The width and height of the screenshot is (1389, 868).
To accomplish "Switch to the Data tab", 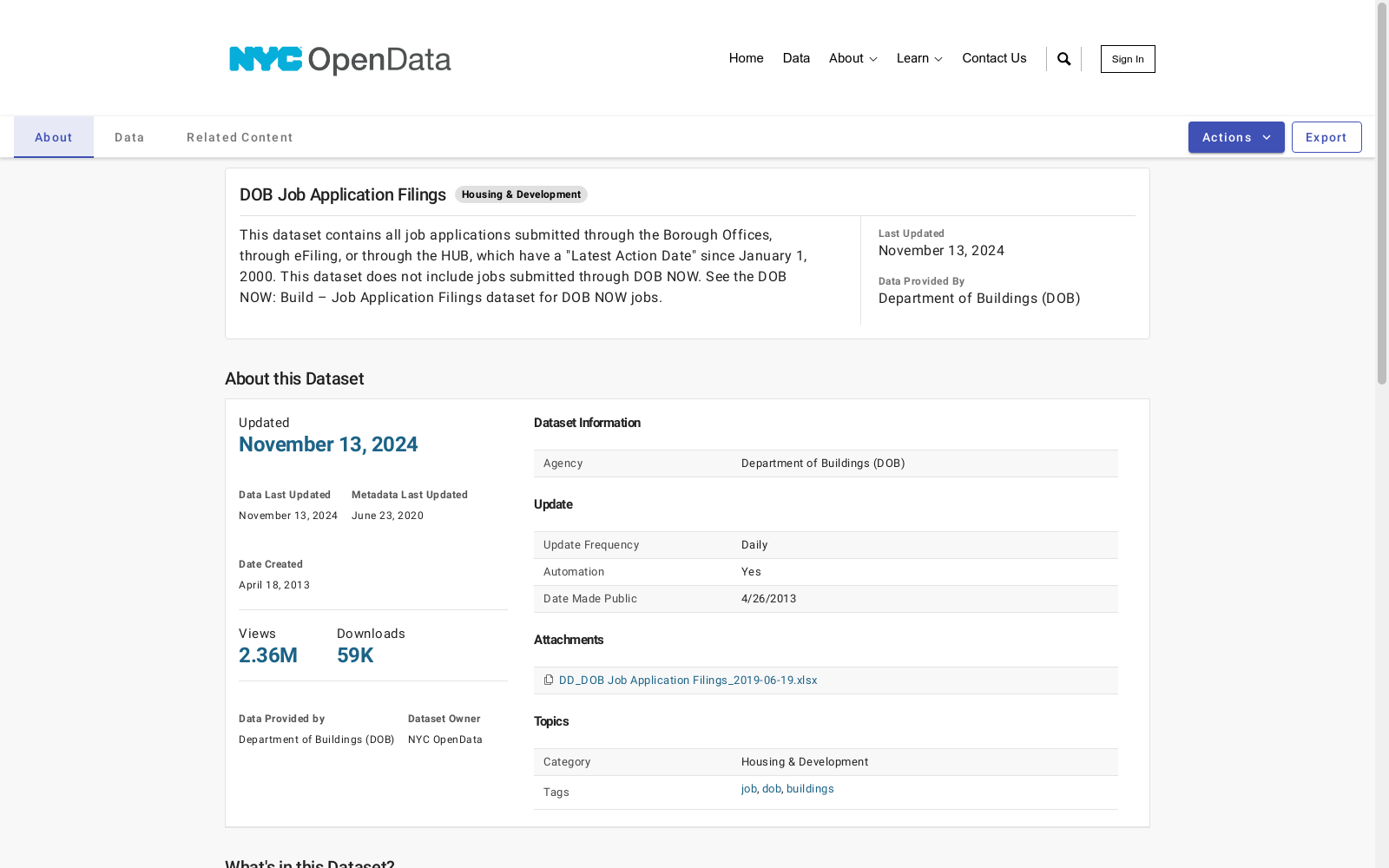I will pos(129,137).
